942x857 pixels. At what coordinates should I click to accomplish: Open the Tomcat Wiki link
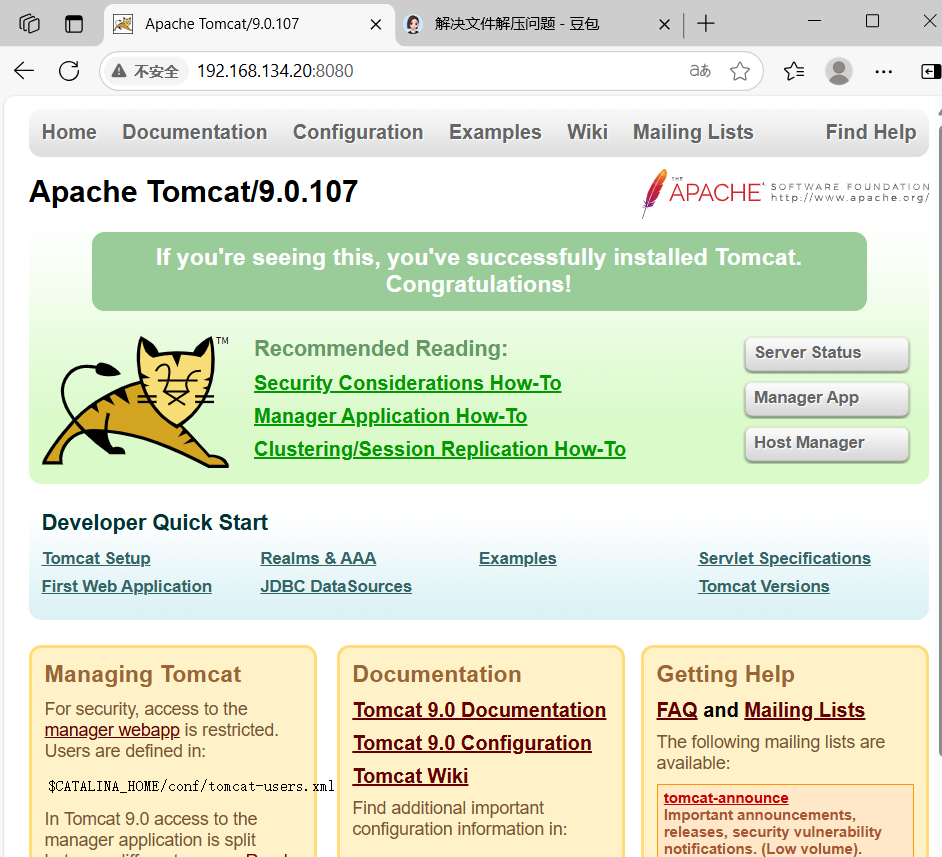tap(410, 777)
